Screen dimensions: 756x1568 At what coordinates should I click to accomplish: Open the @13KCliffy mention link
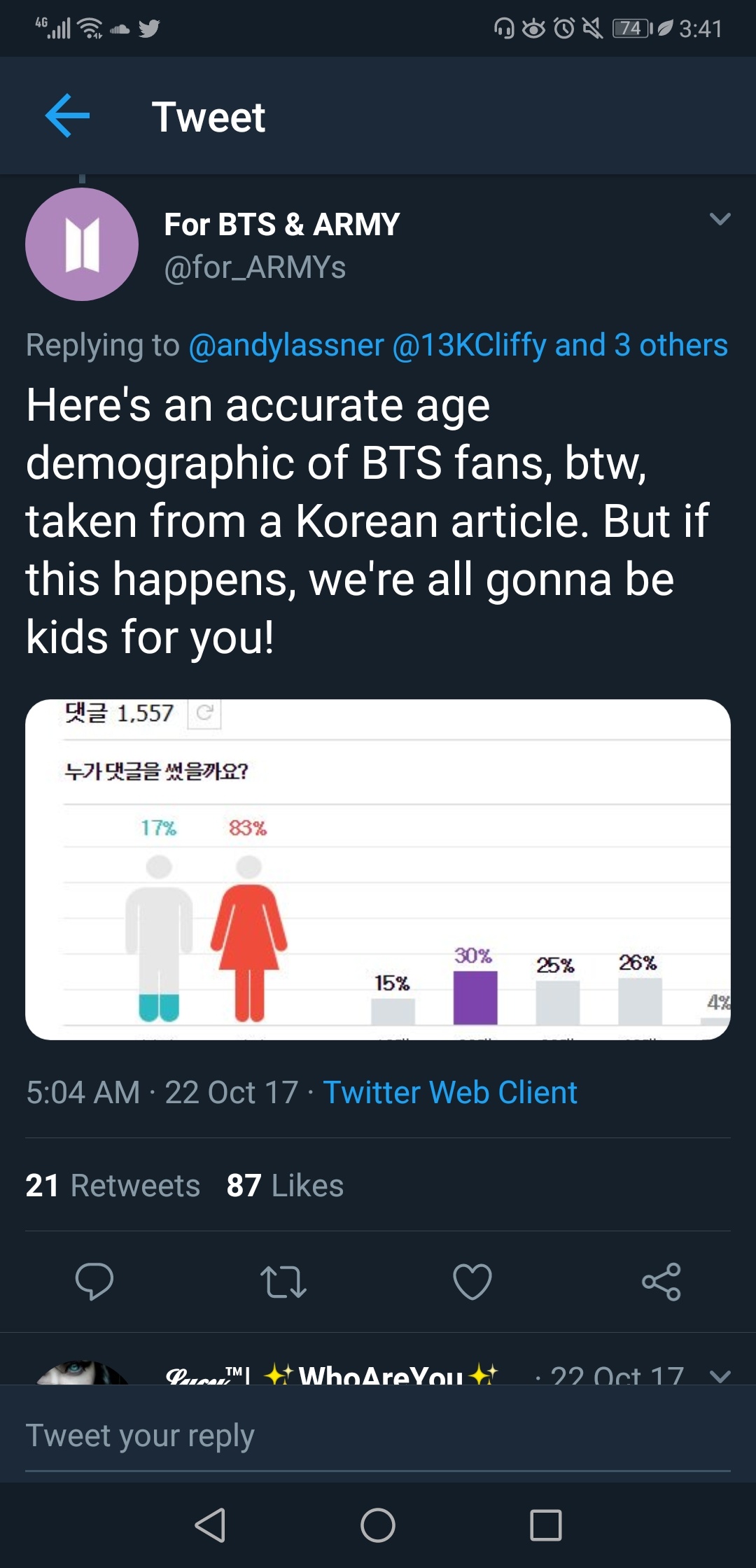(469, 345)
